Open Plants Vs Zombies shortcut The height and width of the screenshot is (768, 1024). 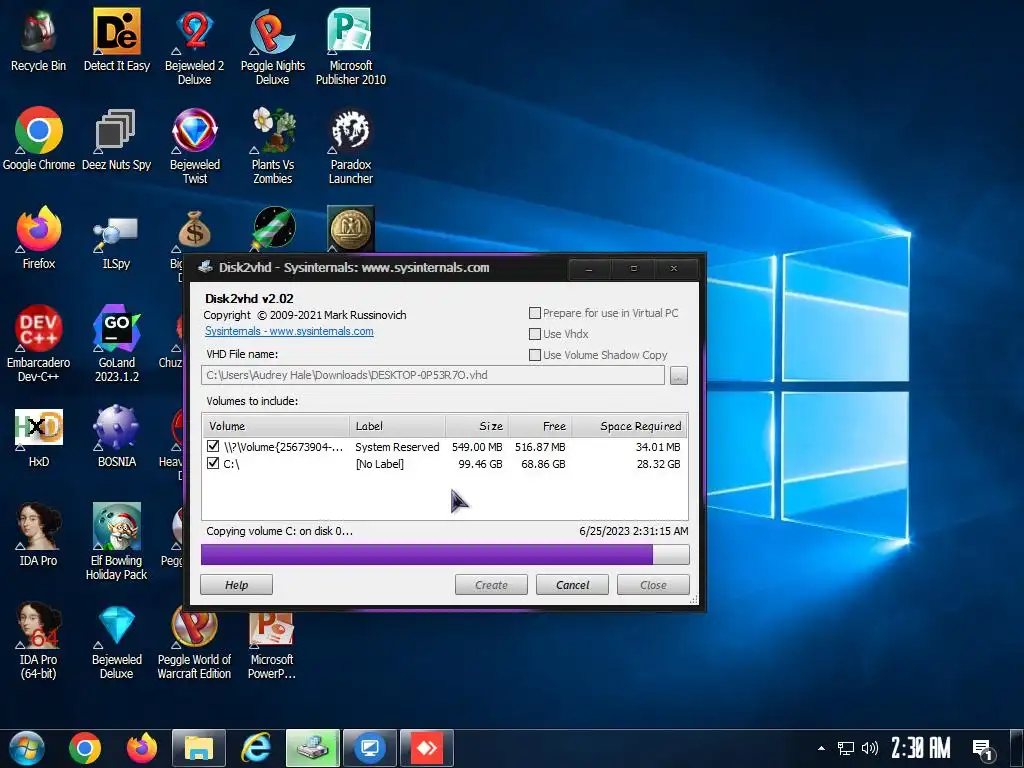pyautogui.click(x=272, y=146)
